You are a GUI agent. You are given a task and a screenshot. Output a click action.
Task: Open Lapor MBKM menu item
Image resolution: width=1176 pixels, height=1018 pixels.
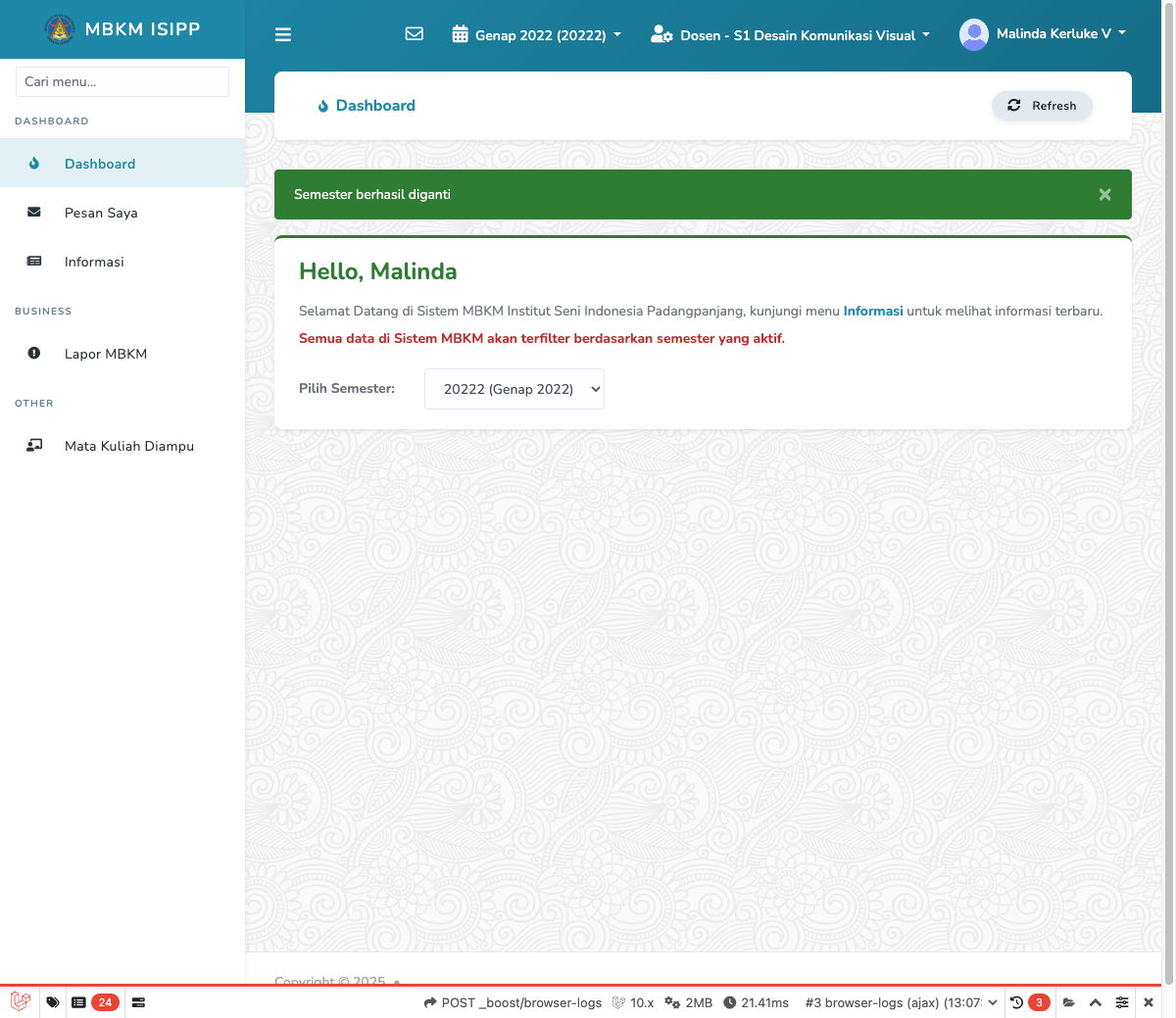tap(106, 354)
